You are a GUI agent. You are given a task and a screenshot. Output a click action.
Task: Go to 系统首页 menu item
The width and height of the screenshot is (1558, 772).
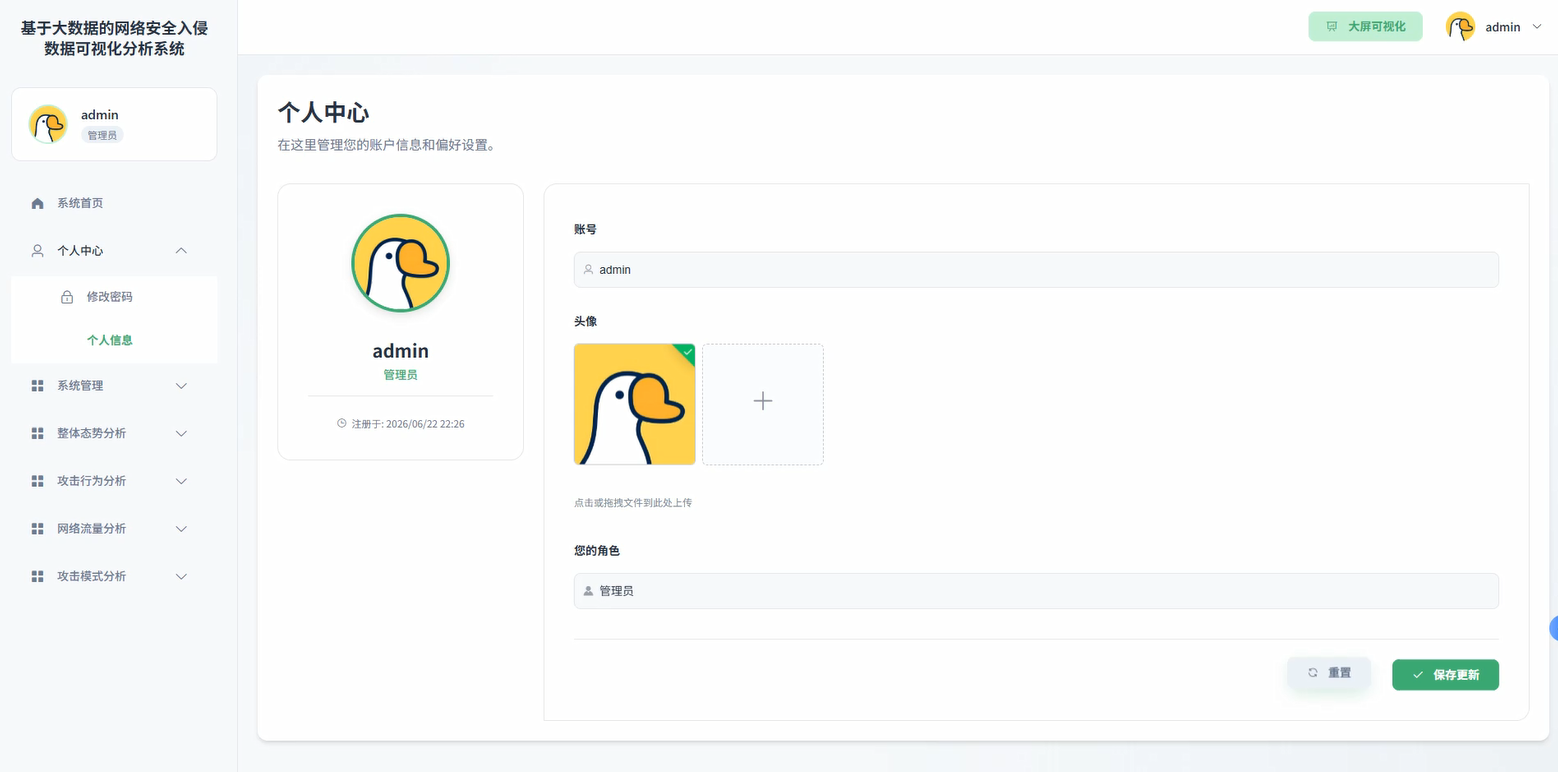pyautogui.click(x=114, y=203)
